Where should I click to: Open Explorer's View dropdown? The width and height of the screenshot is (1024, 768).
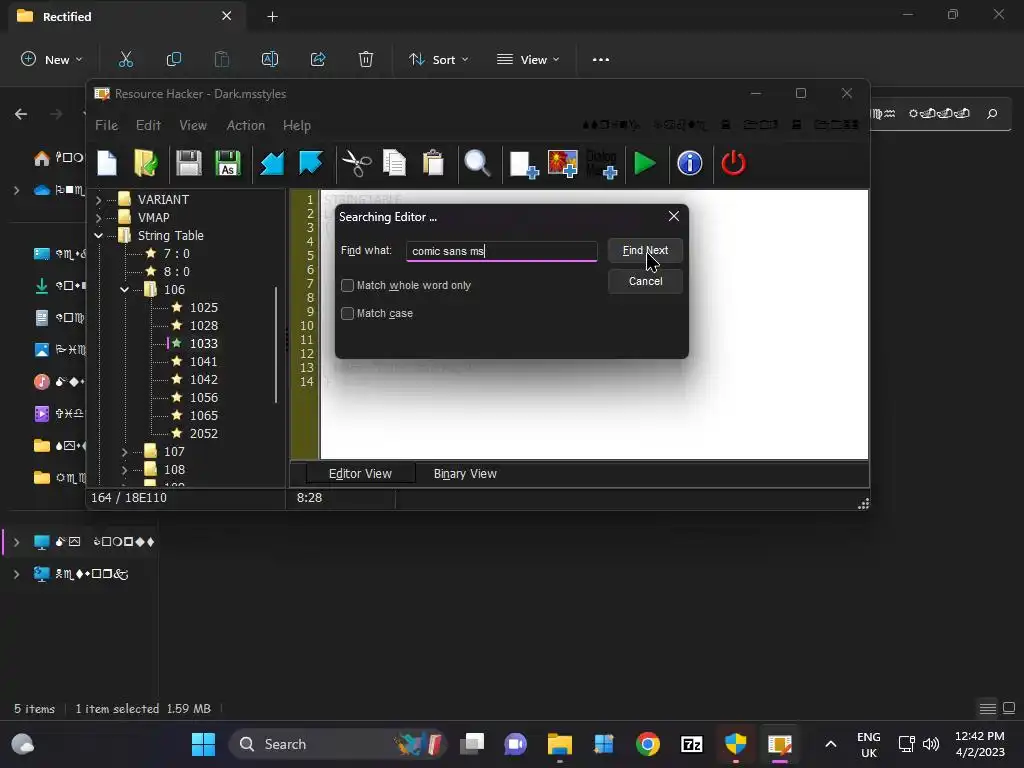click(x=528, y=59)
